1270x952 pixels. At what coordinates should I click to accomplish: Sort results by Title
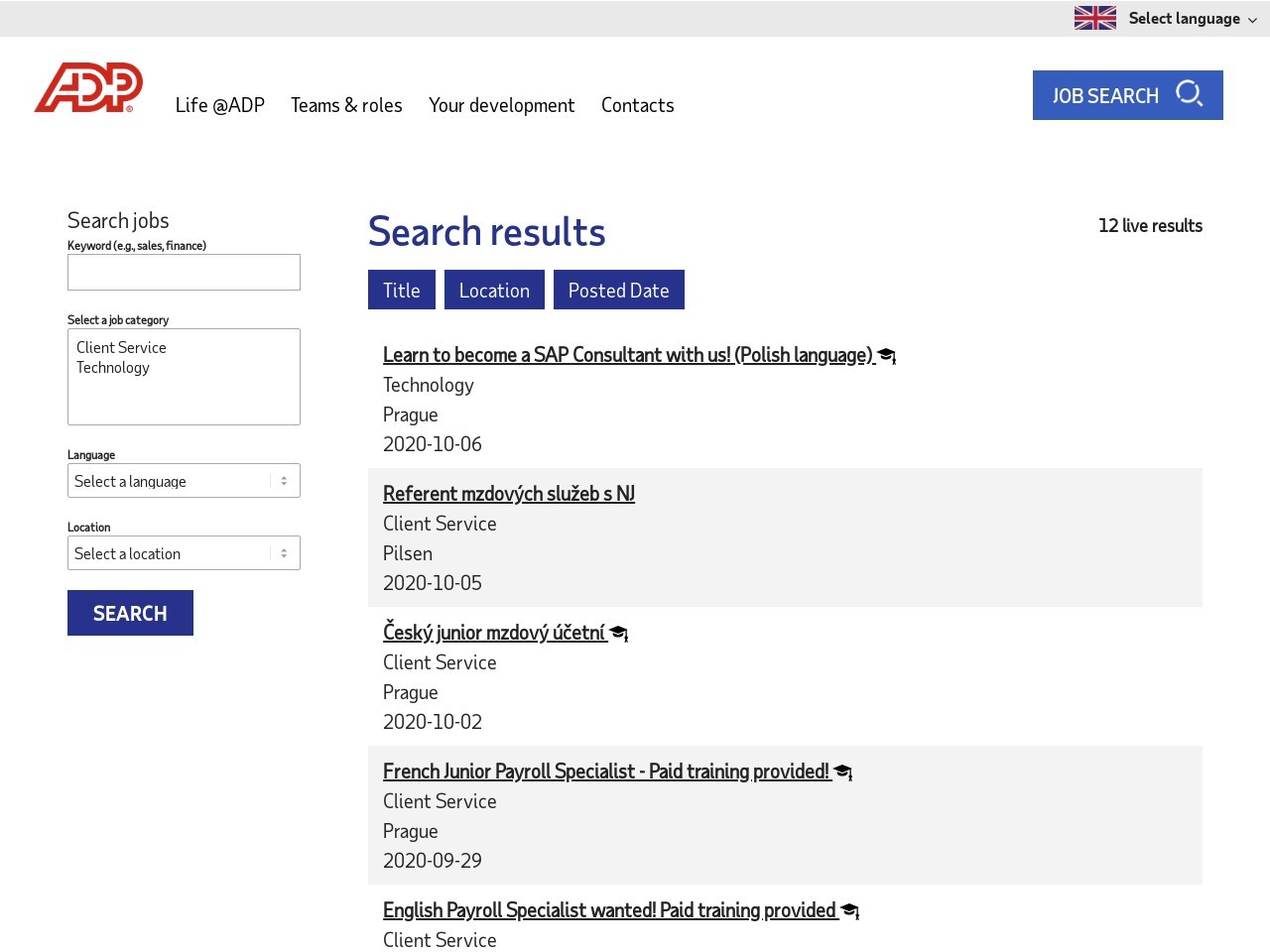[x=401, y=291]
